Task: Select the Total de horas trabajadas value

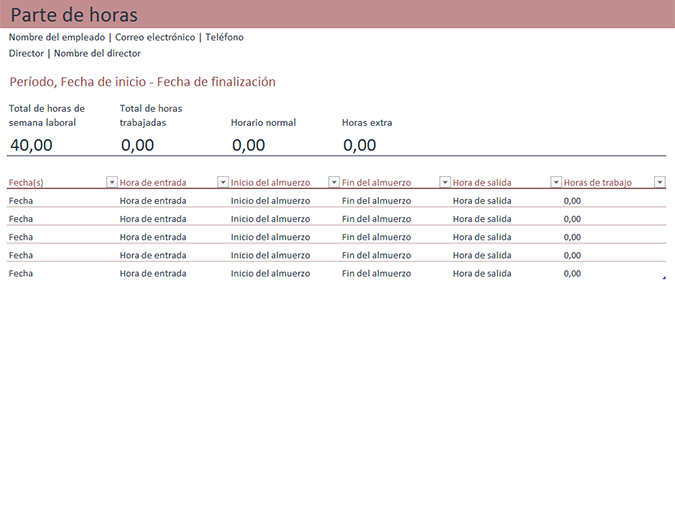Action: point(137,145)
